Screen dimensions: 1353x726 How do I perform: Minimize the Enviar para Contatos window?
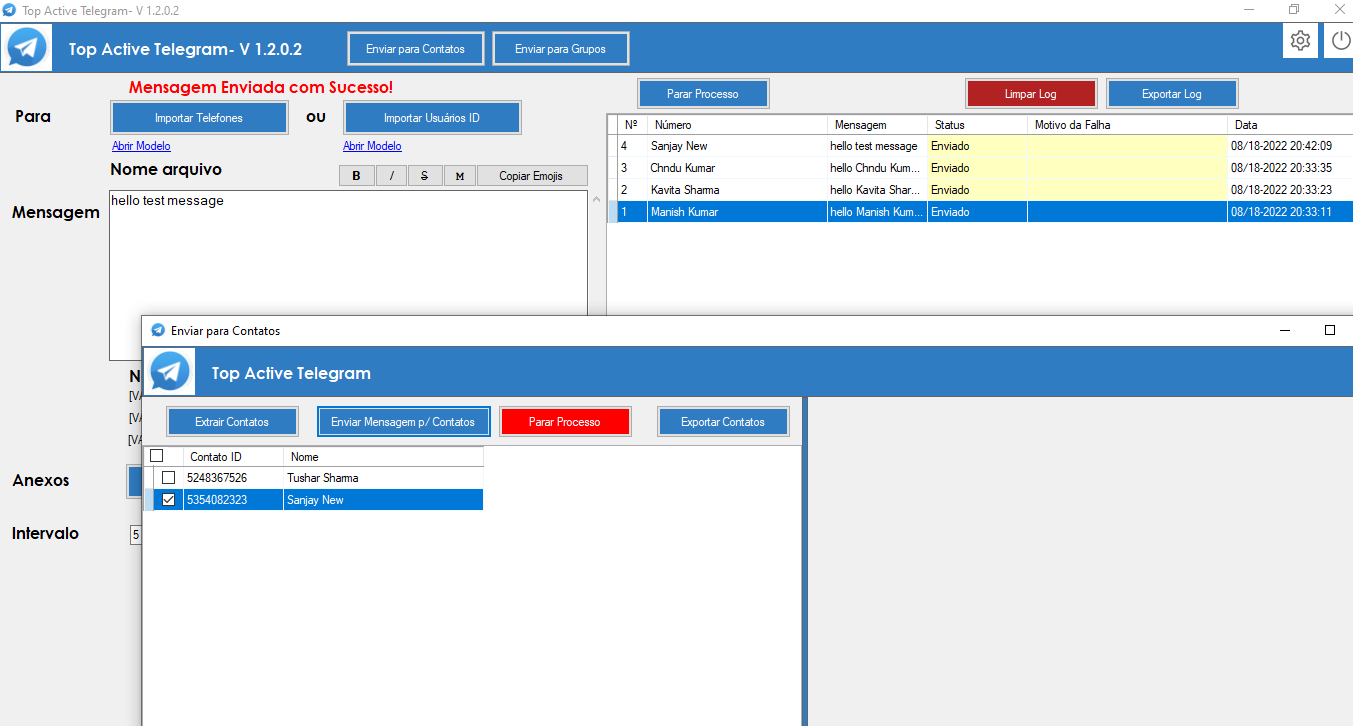pyautogui.click(x=1284, y=330)
